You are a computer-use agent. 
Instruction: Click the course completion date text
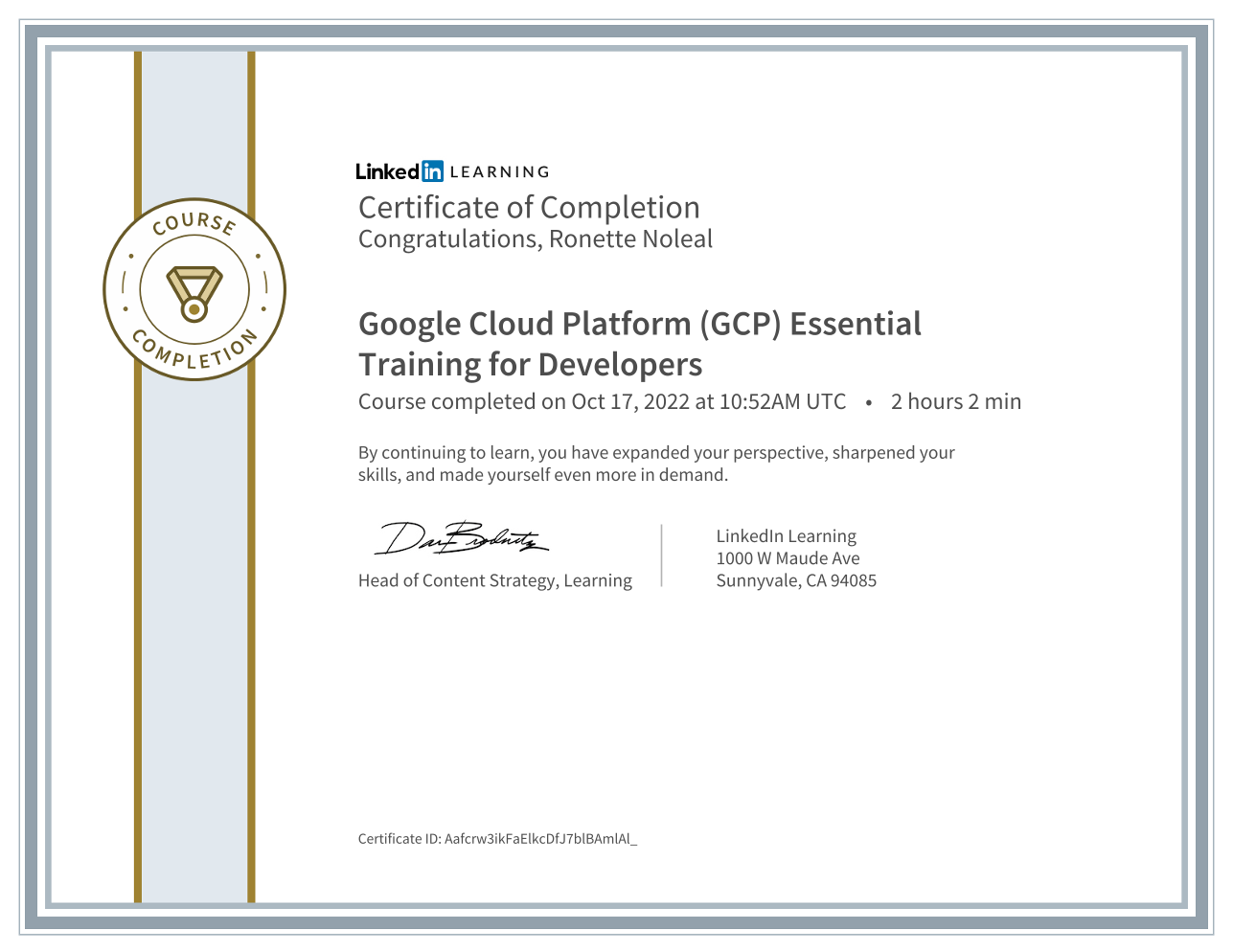pos(602,401)
